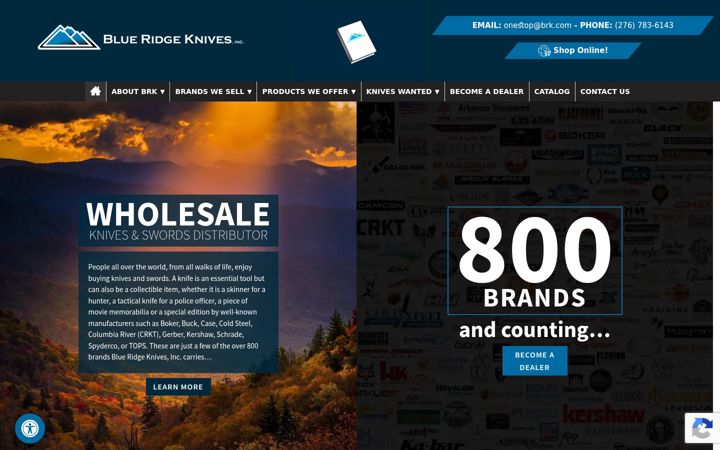Open the Catalog menu item

click(x=552, y=91)
